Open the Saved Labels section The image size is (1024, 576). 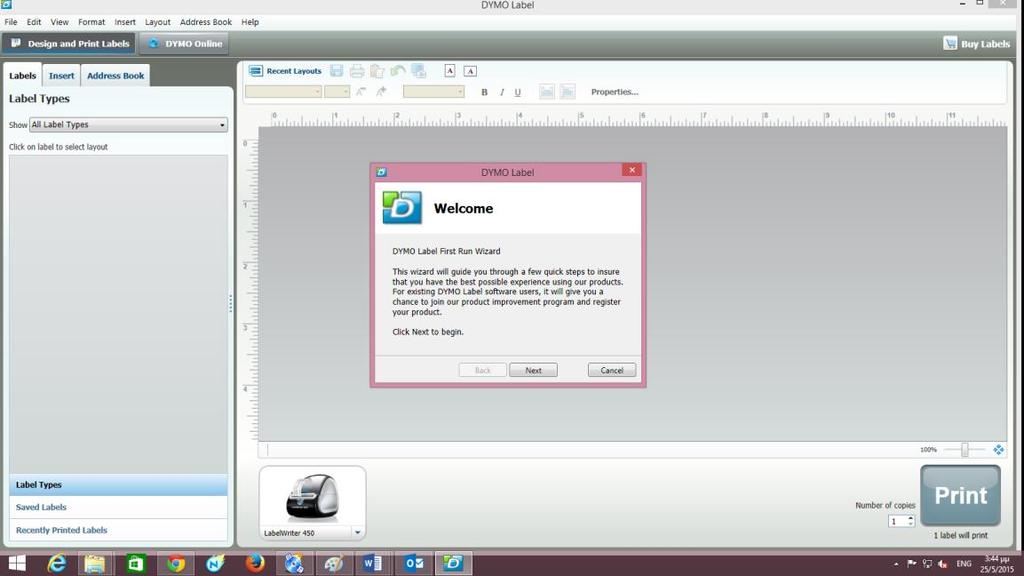coord(118,507)
